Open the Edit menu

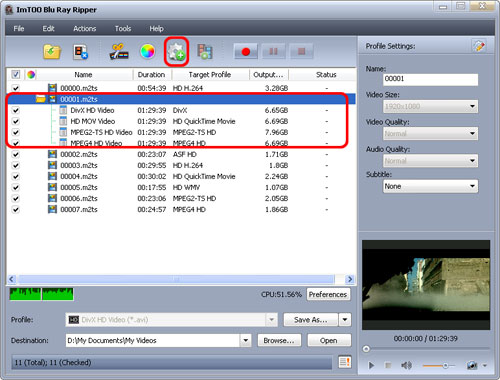48,29
